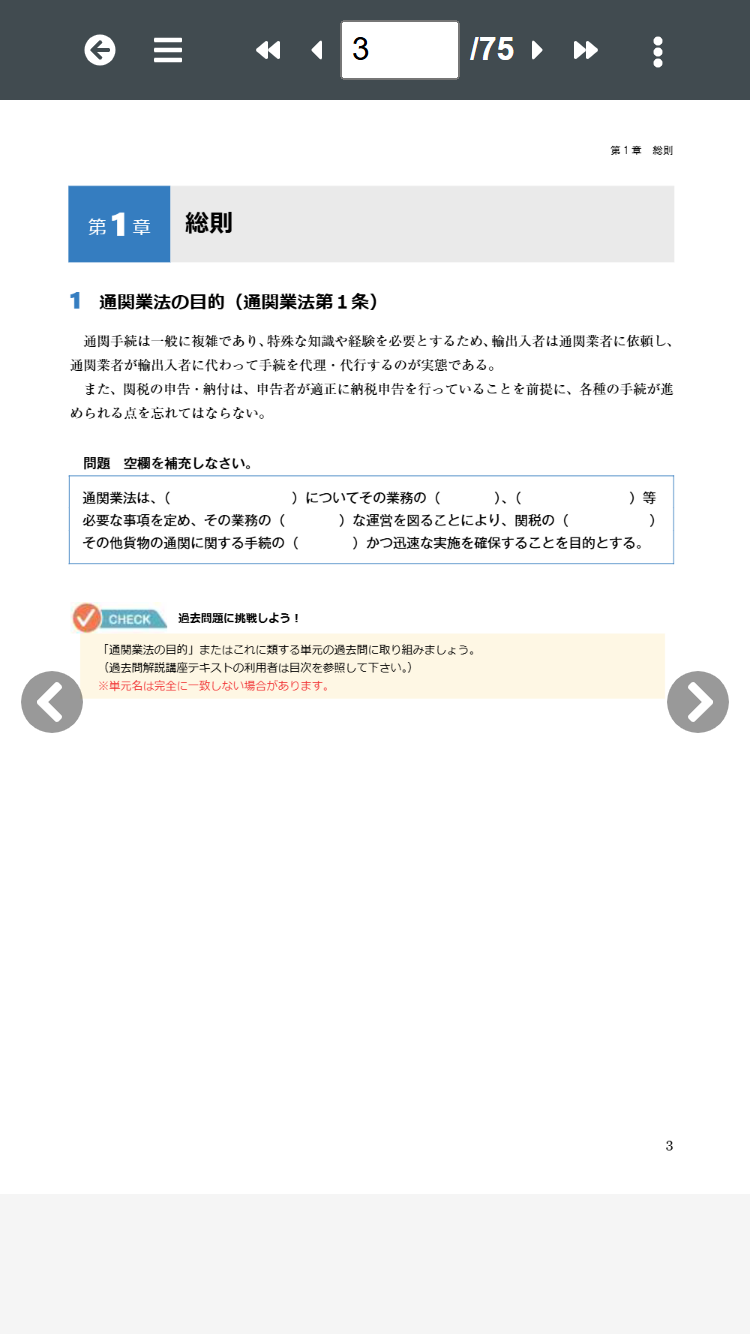Go to previous page with small left triangle
This screenshot has height=1334, width=750.
point(317,50)
